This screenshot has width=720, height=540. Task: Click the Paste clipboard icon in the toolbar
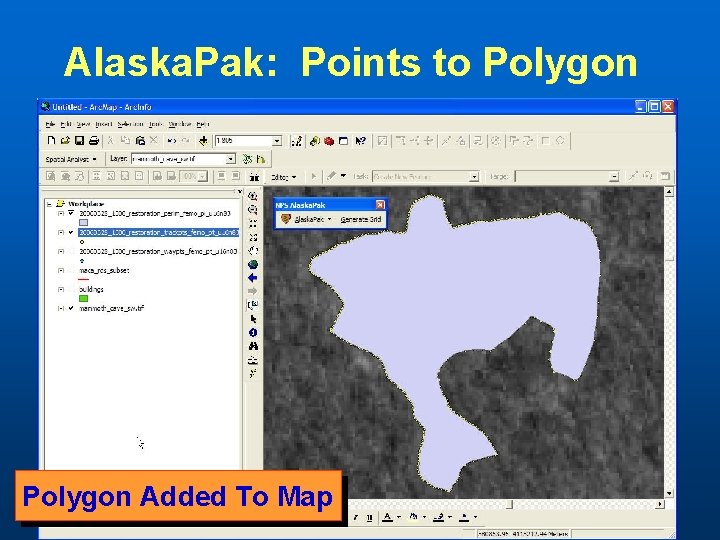pyautogui.click(x=141, y=141)
